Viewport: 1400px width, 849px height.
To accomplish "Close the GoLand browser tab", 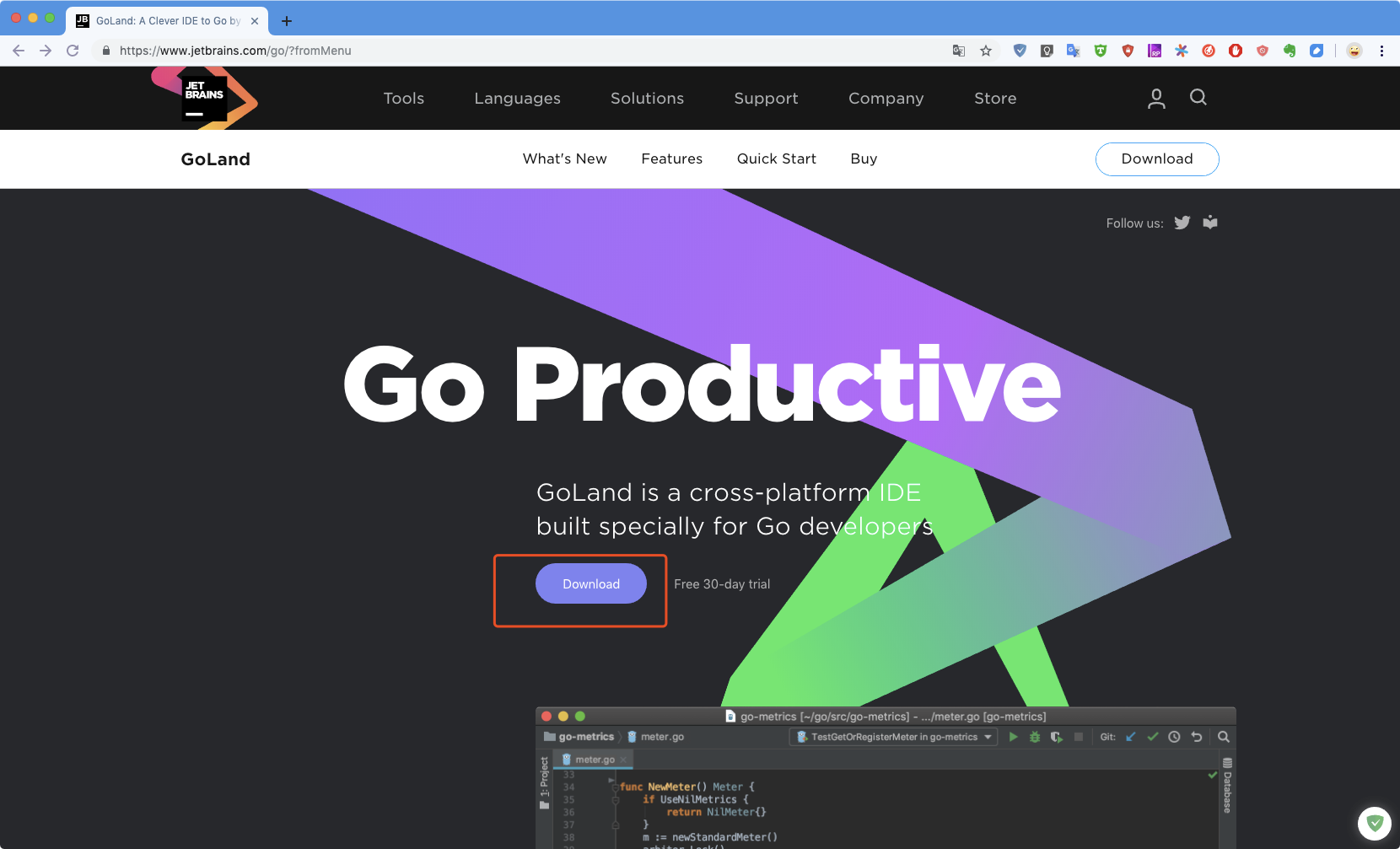I will point(255,21).
